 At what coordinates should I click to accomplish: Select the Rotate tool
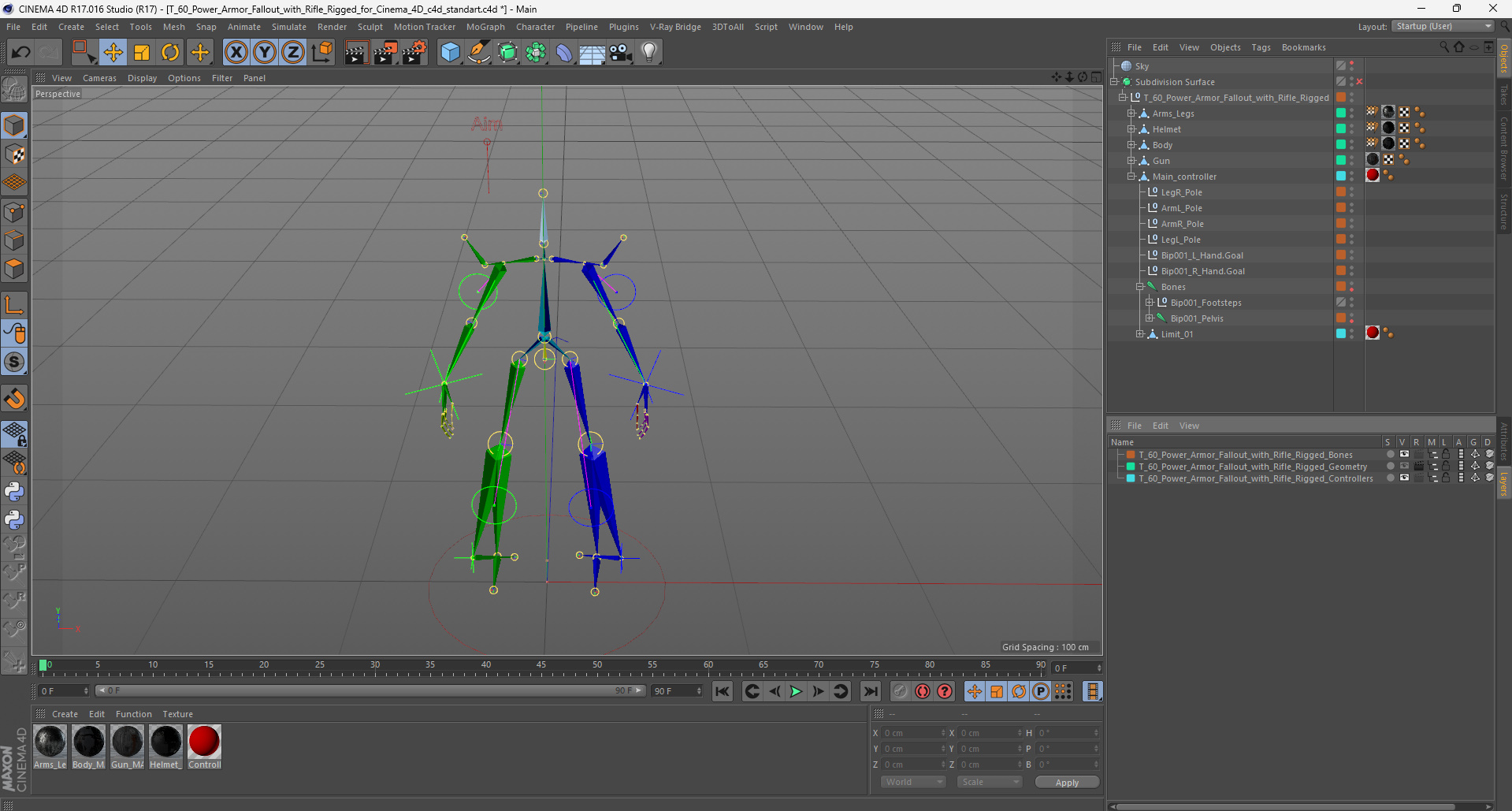click(x=170, y=53)
